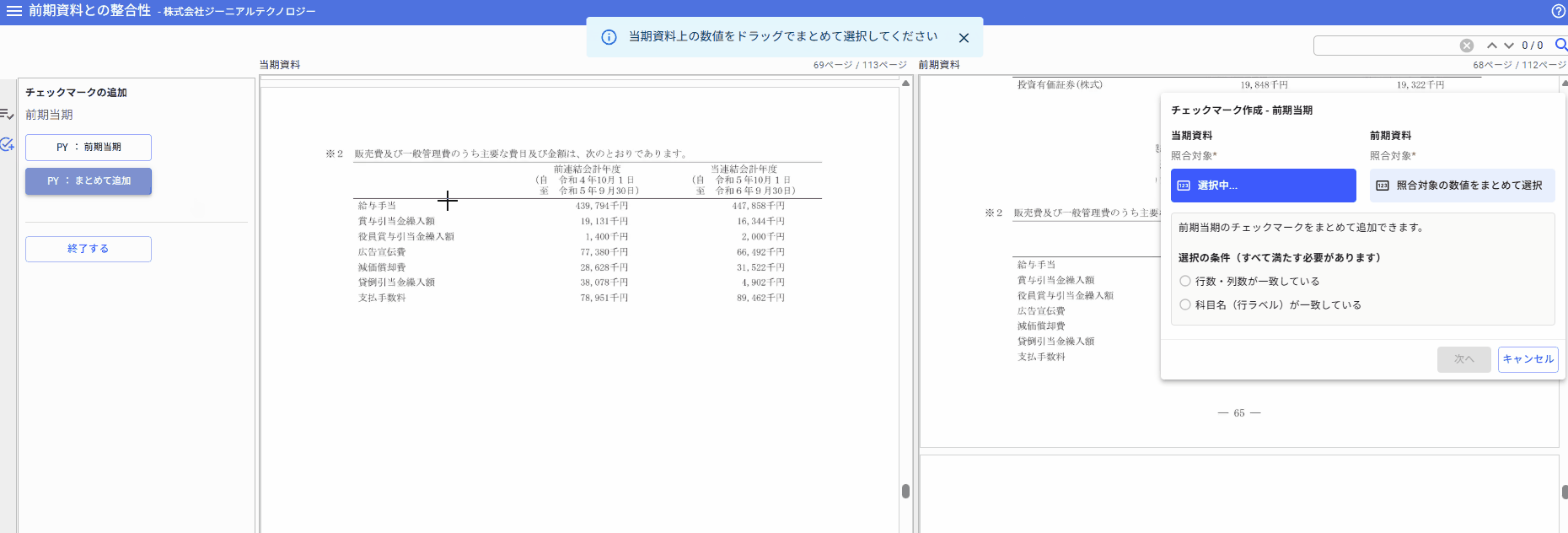Go to next search result arrow

(1508, 46)
